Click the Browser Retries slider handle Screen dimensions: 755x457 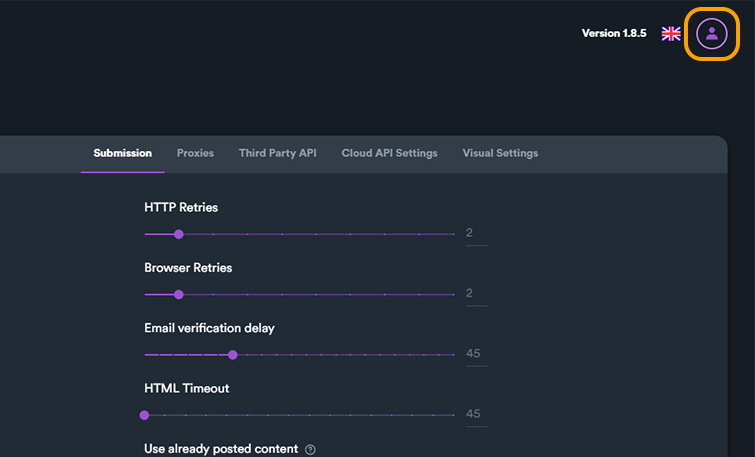coord(179,294)
